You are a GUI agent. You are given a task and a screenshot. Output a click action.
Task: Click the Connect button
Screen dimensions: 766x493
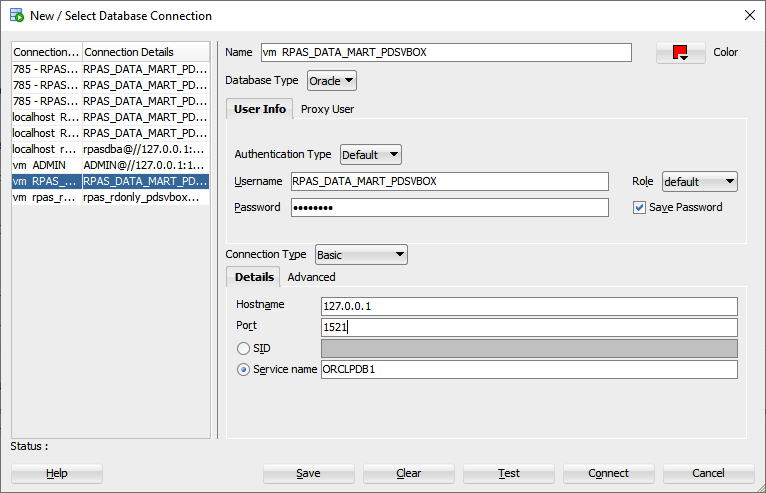[608, 473]
